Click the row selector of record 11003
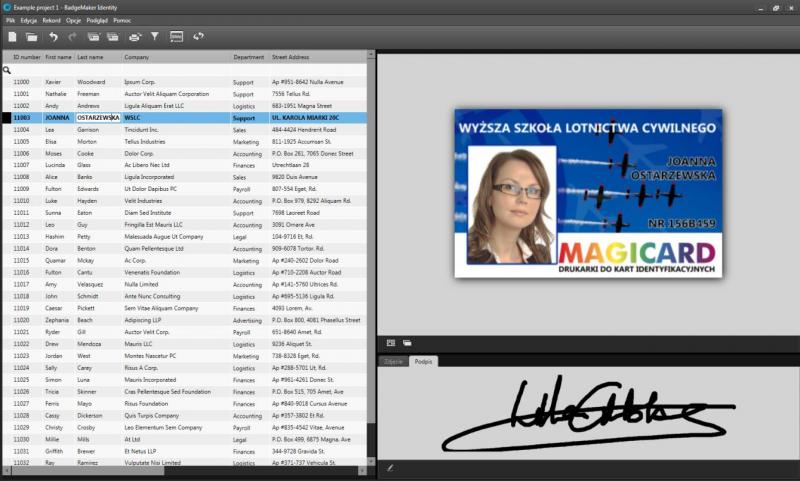 tap(6, 117)
